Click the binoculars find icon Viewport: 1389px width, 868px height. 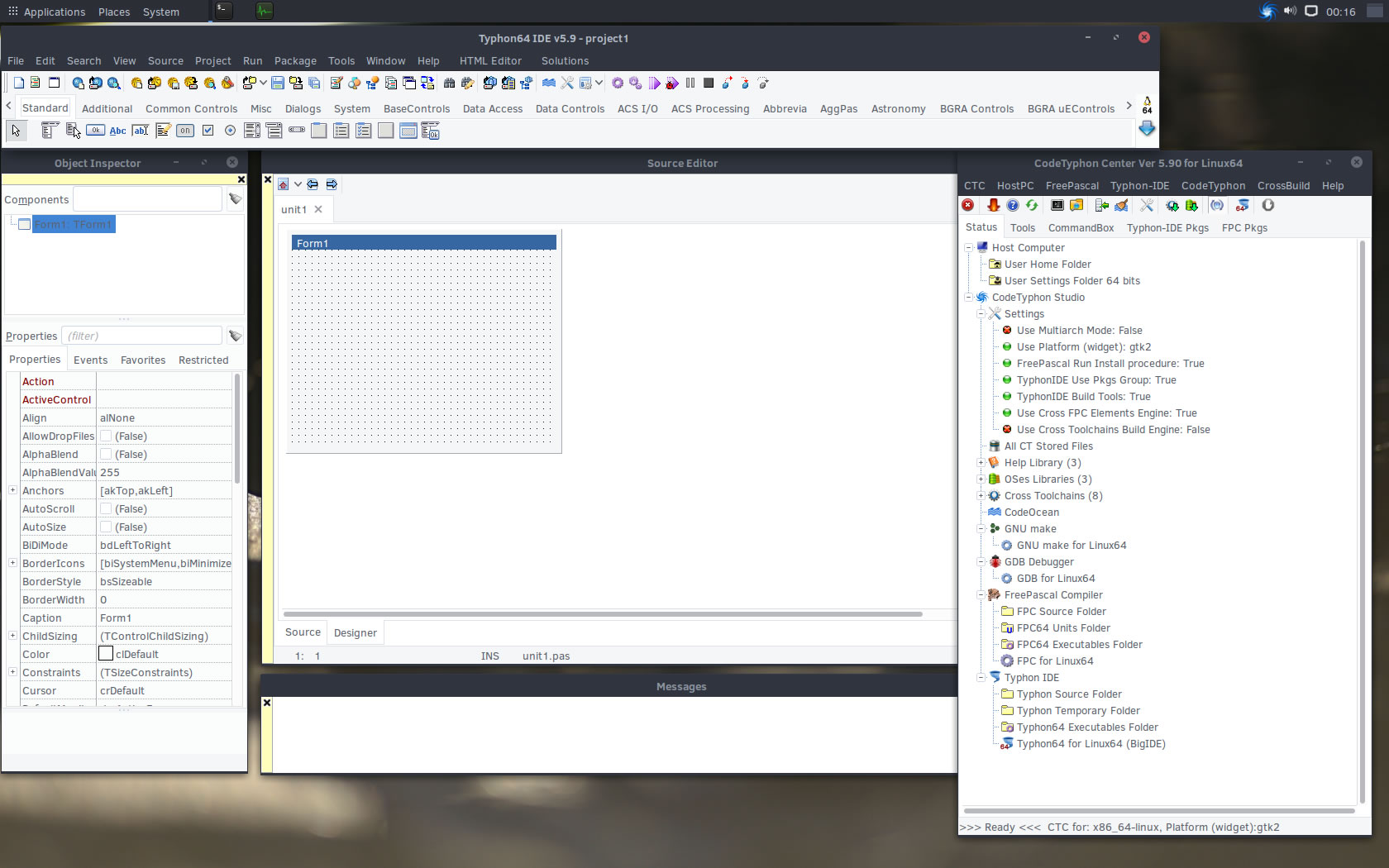pyautogui.click(x=449, y=83)
